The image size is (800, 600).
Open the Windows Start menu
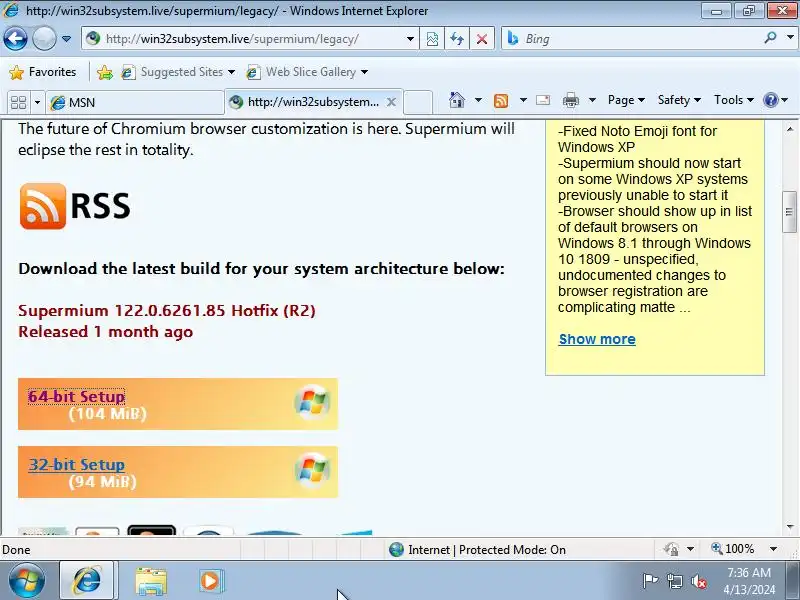coord(26,581)
